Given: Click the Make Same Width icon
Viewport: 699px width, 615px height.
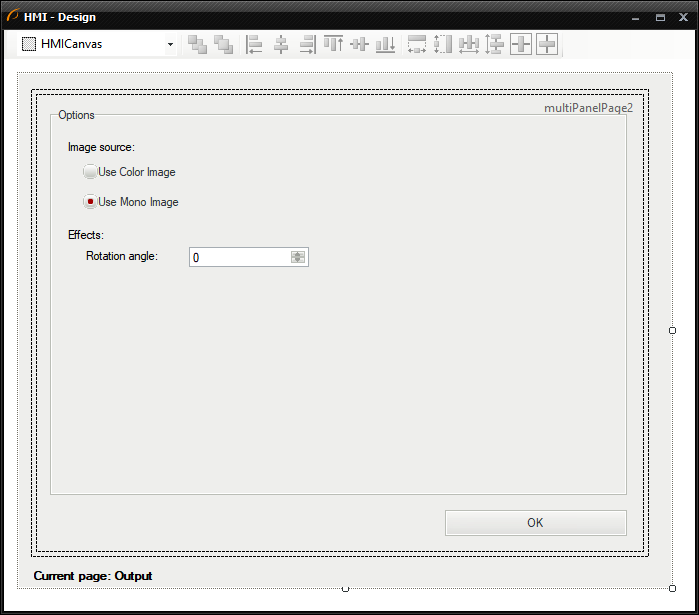Looking at the screenshot, I should point(417,44).
